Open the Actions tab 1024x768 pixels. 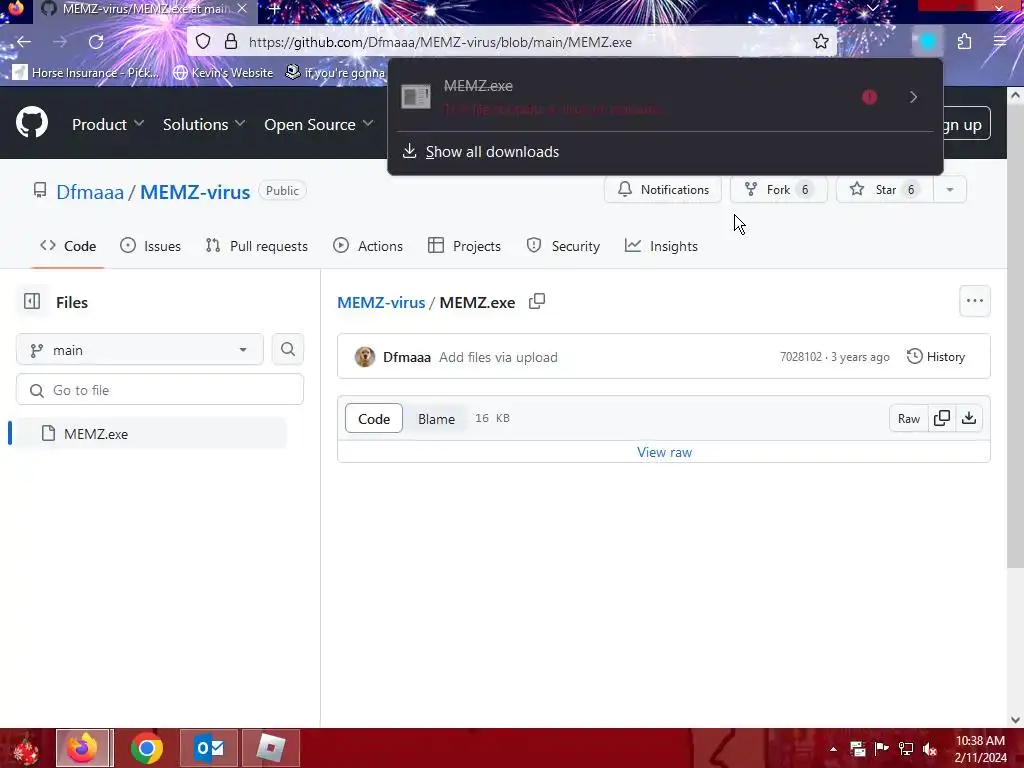click(368, 246)
